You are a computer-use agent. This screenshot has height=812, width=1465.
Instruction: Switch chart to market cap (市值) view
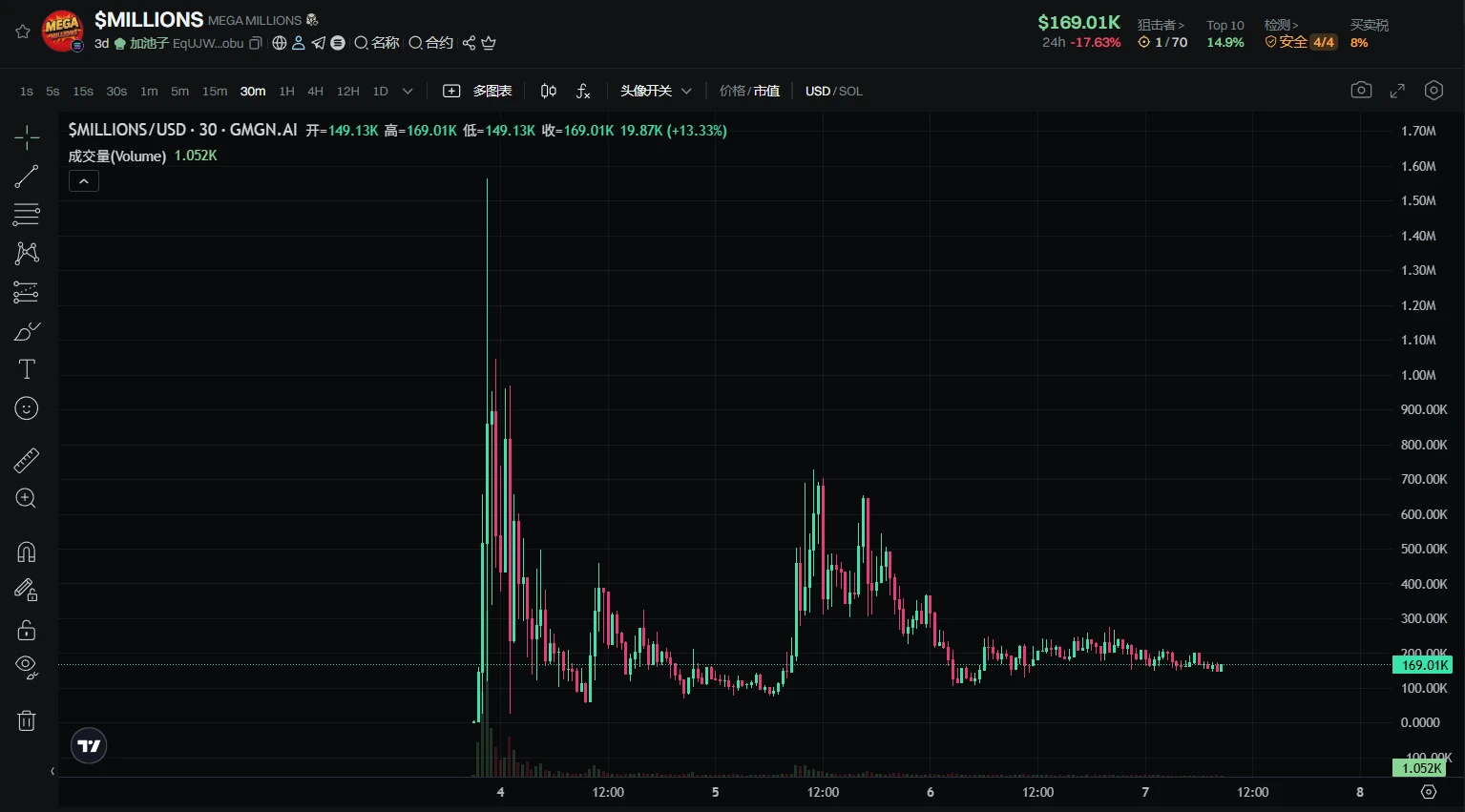766,91
